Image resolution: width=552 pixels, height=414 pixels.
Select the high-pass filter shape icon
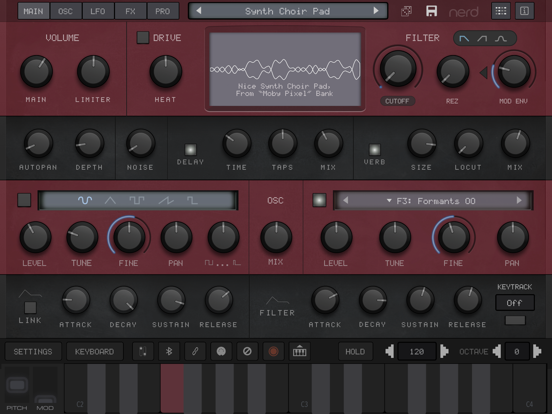pyautogui.click(x=482, y=39)
